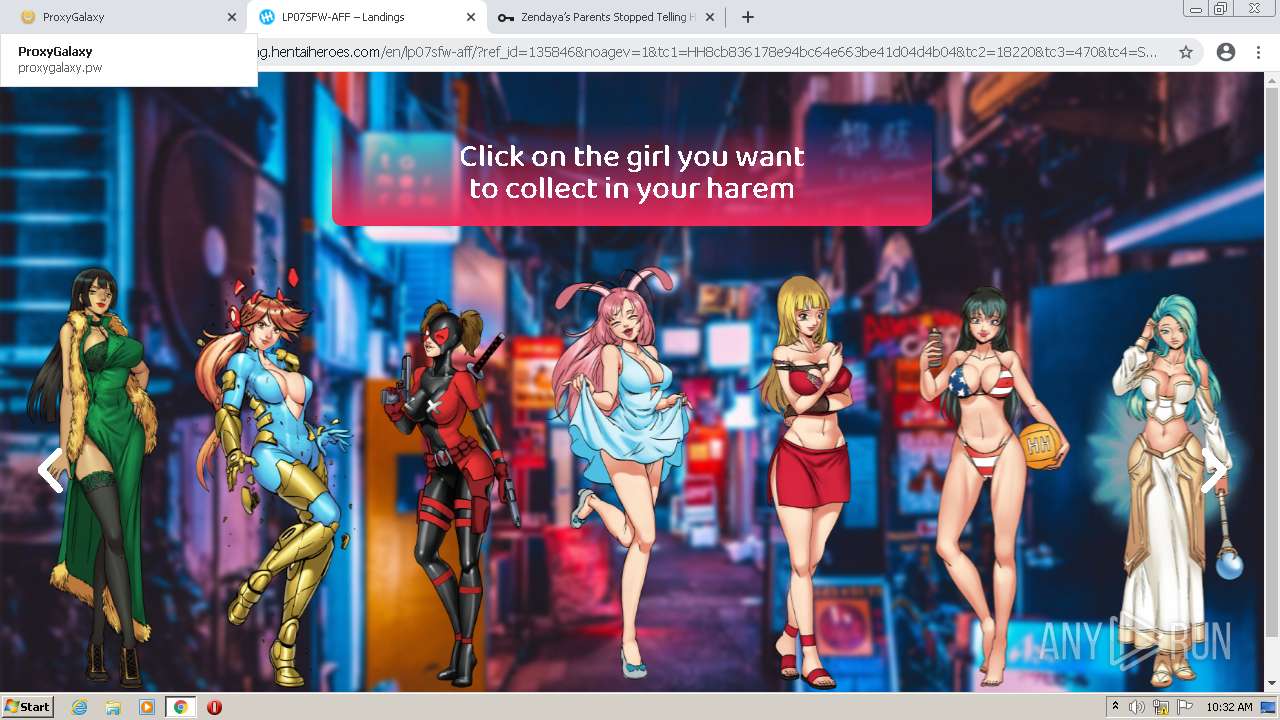Close the ProxyGalaxy tab
The height and width of the screenshot is (720, 1280).
[x=232, y=17]
